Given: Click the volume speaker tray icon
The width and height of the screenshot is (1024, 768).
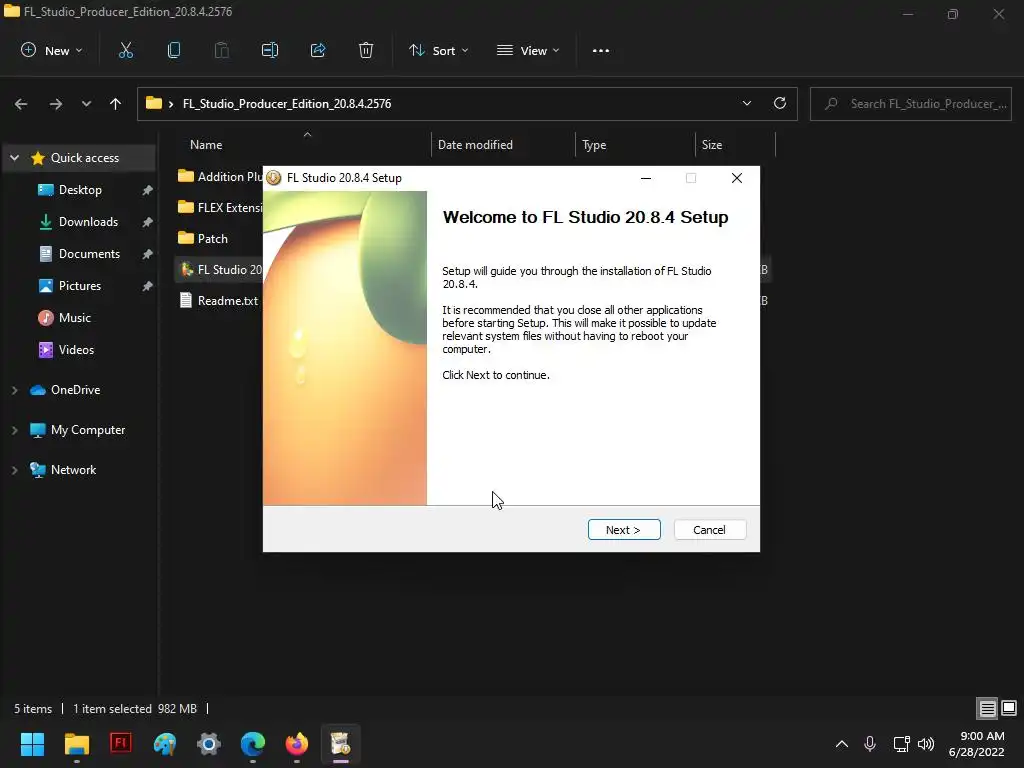Looking at the screenshot, I should [x=926, y=744].
